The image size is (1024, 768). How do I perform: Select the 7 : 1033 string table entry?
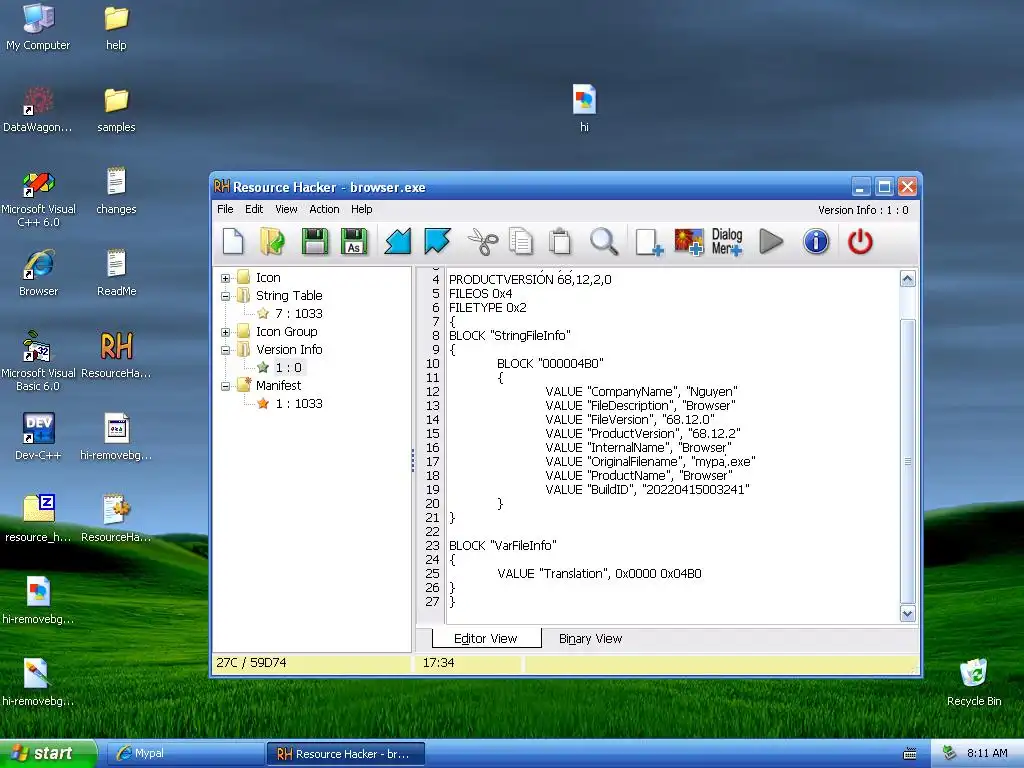pos(298,313)
